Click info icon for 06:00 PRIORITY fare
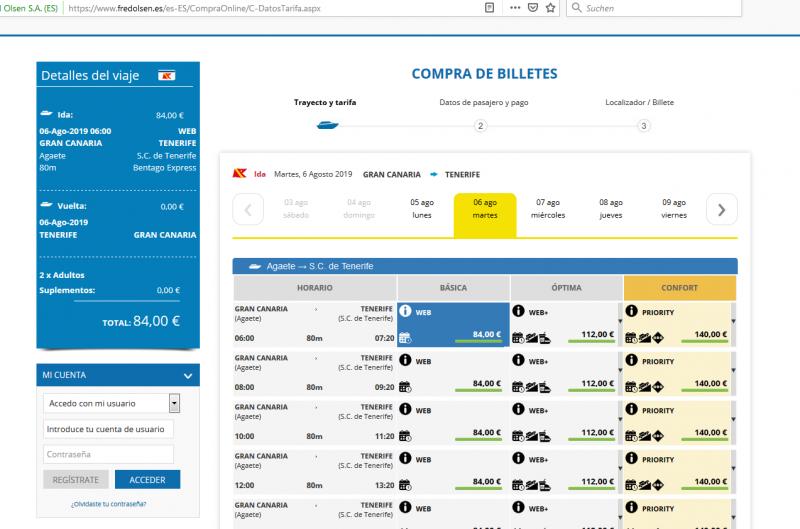The height and width of the screenshot is (529, 800). tap(632, 311)
